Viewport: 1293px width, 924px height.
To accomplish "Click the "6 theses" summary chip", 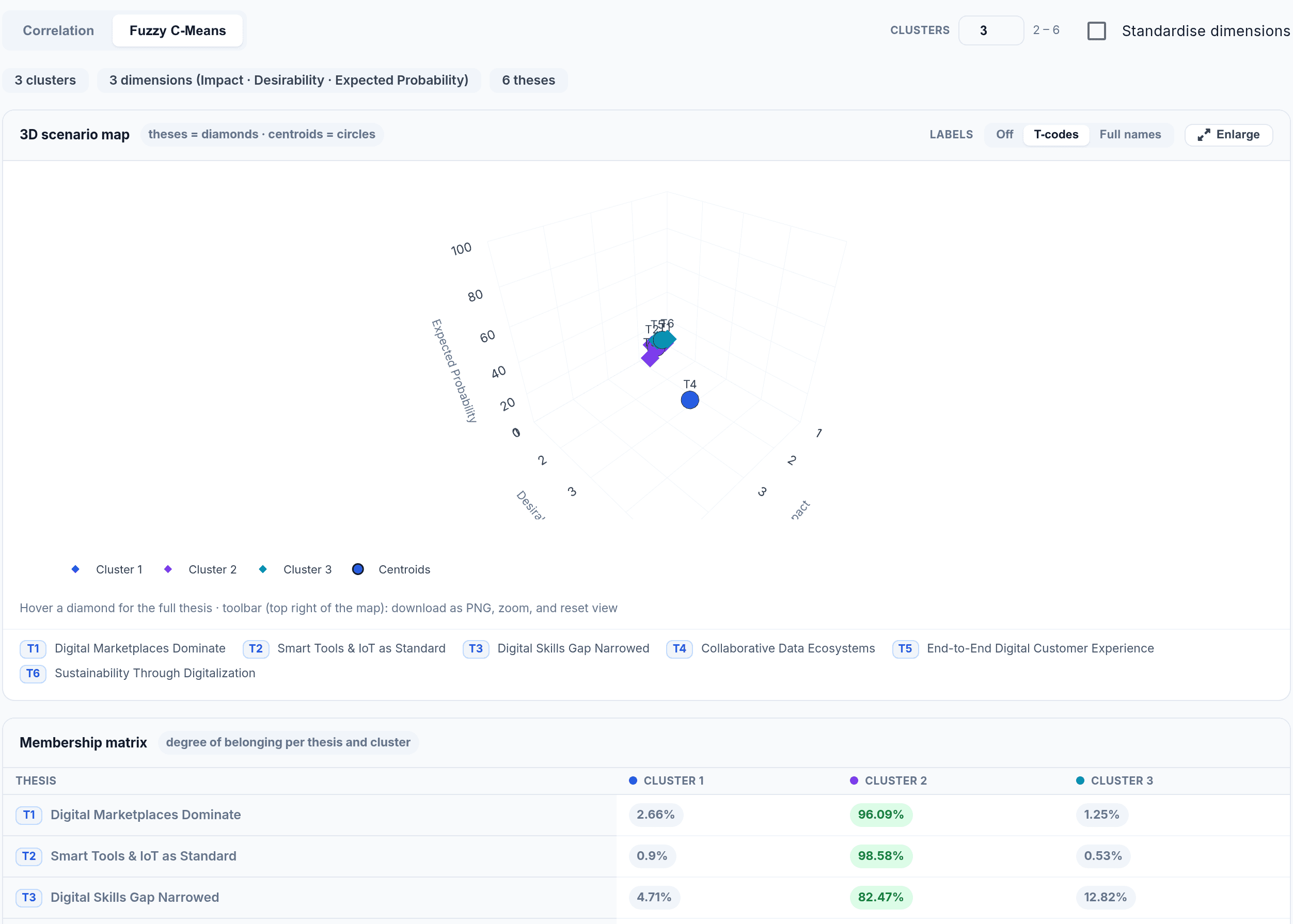I will point(529,80).
